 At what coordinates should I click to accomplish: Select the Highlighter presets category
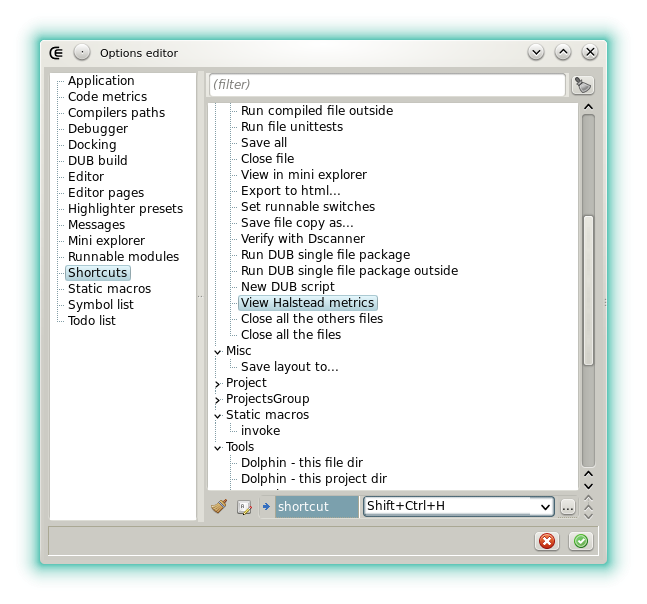coord(125,209)
